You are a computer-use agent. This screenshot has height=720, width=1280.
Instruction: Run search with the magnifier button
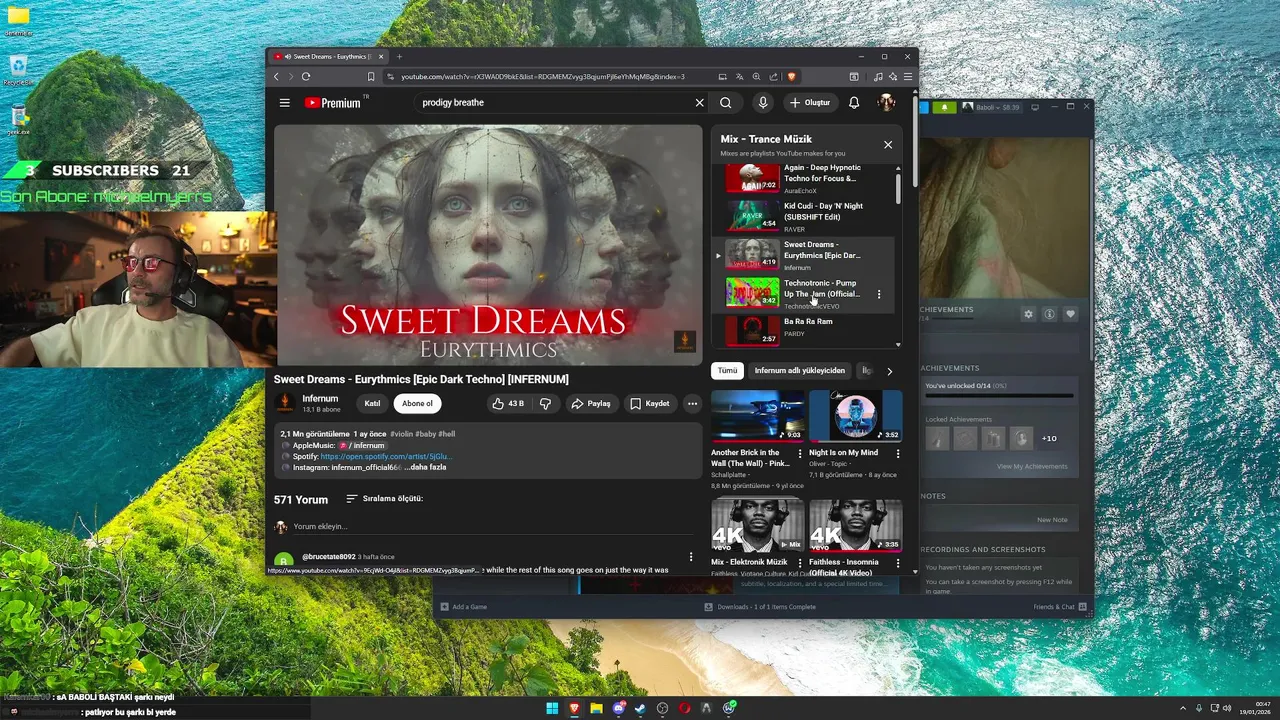(x=726, y=102)
